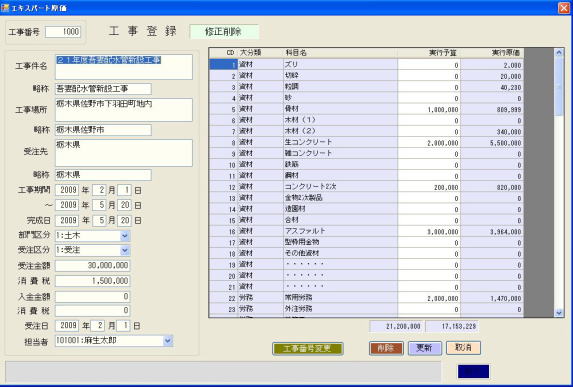Click the 骨材 budget cell 1,000,000
The image size is (573, 387).
[429, 109]
